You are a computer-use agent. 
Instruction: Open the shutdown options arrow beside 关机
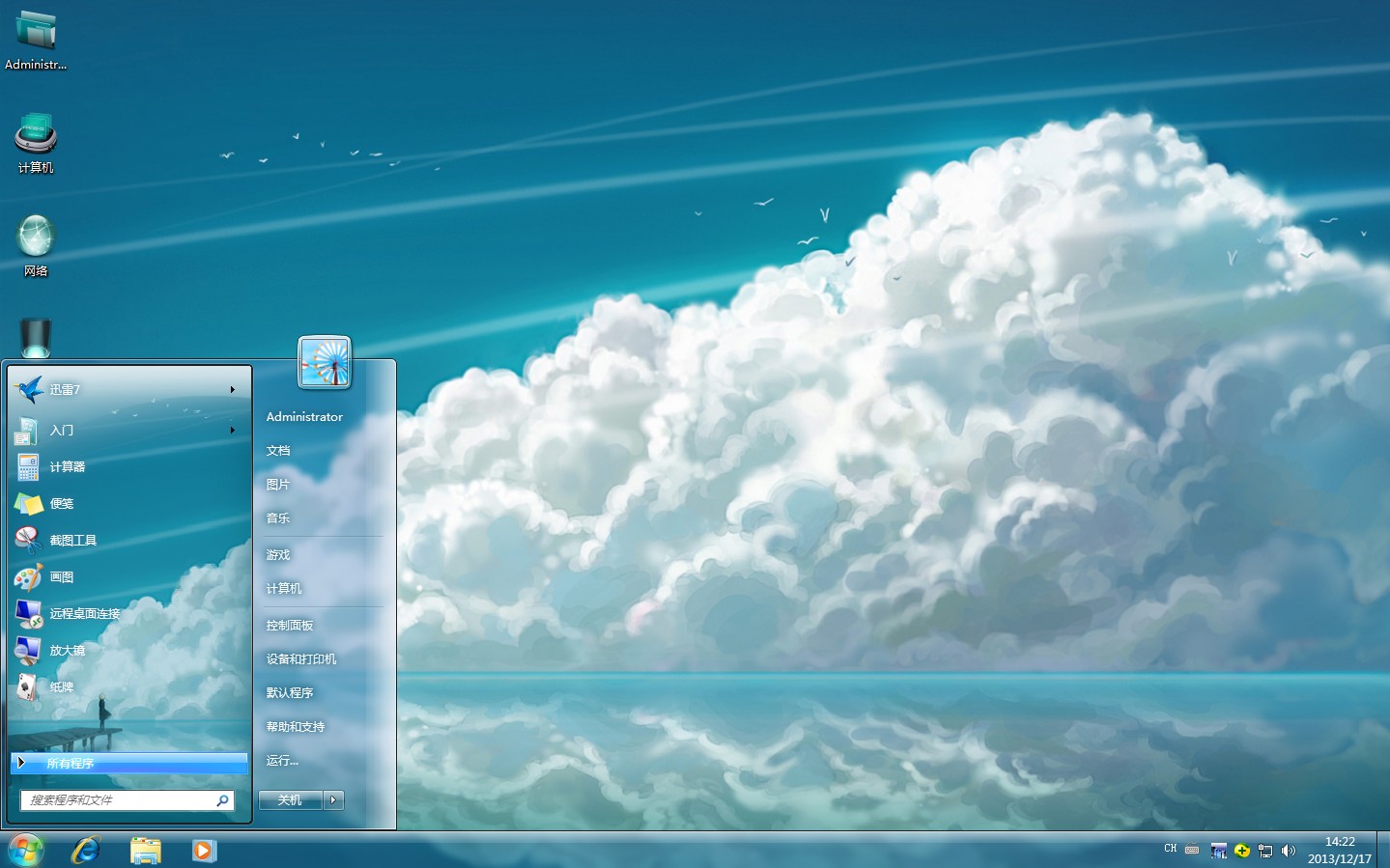point(333,799)
